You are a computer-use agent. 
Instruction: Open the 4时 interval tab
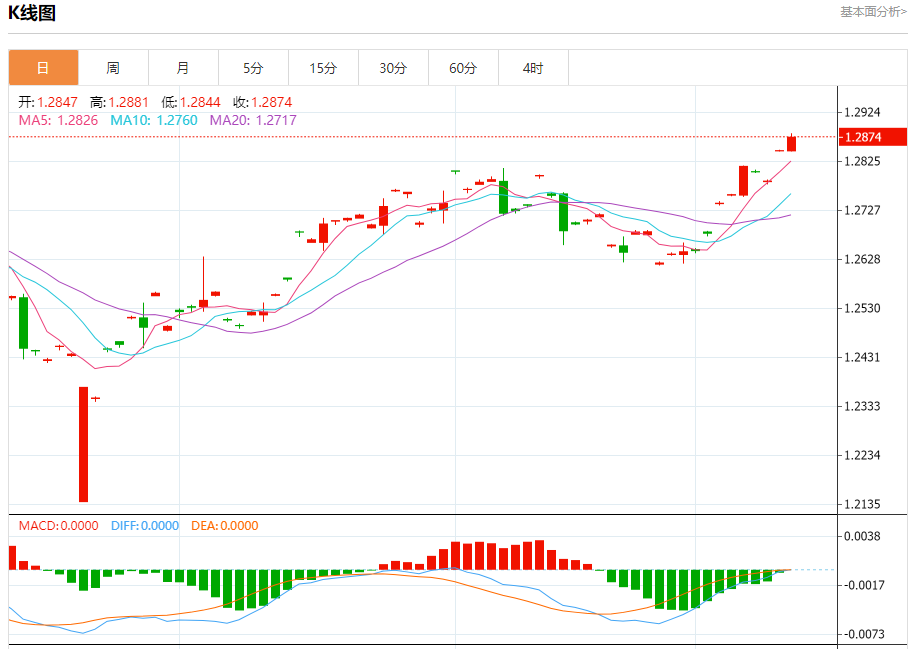tap(533, 68)
